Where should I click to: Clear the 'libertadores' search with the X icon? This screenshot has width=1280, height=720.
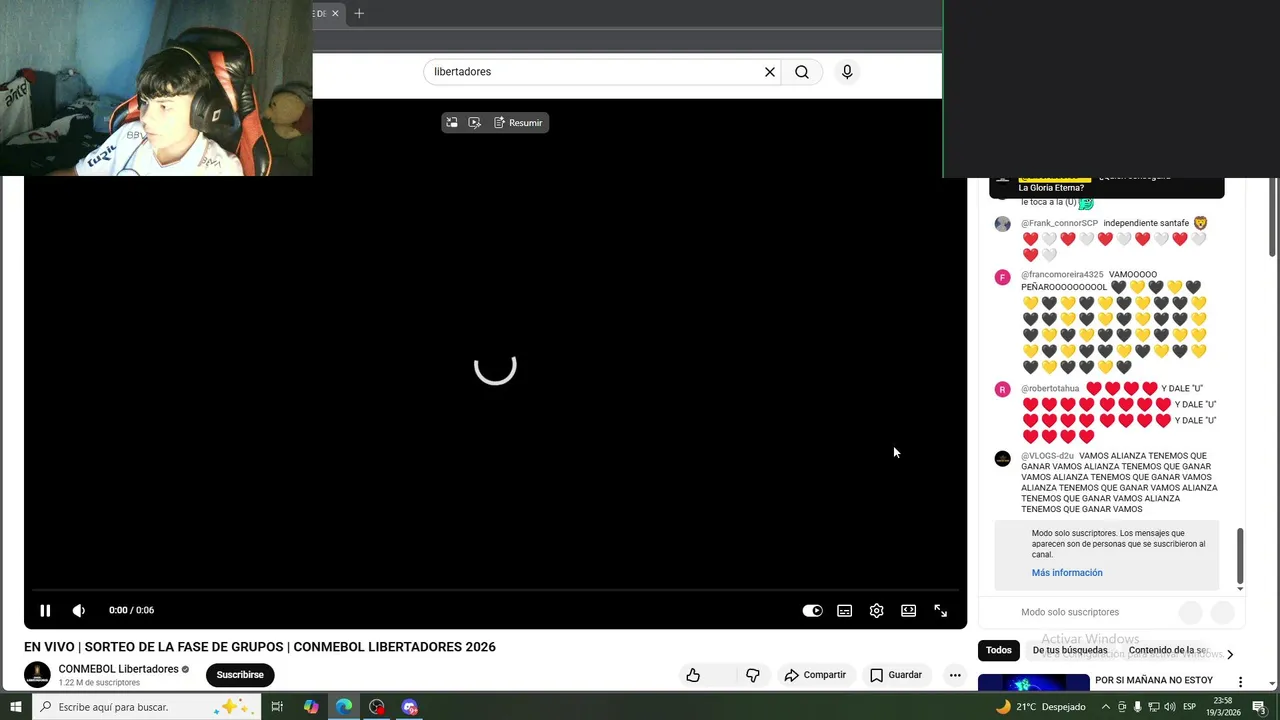pyautogui.click(x=770, y=72)
